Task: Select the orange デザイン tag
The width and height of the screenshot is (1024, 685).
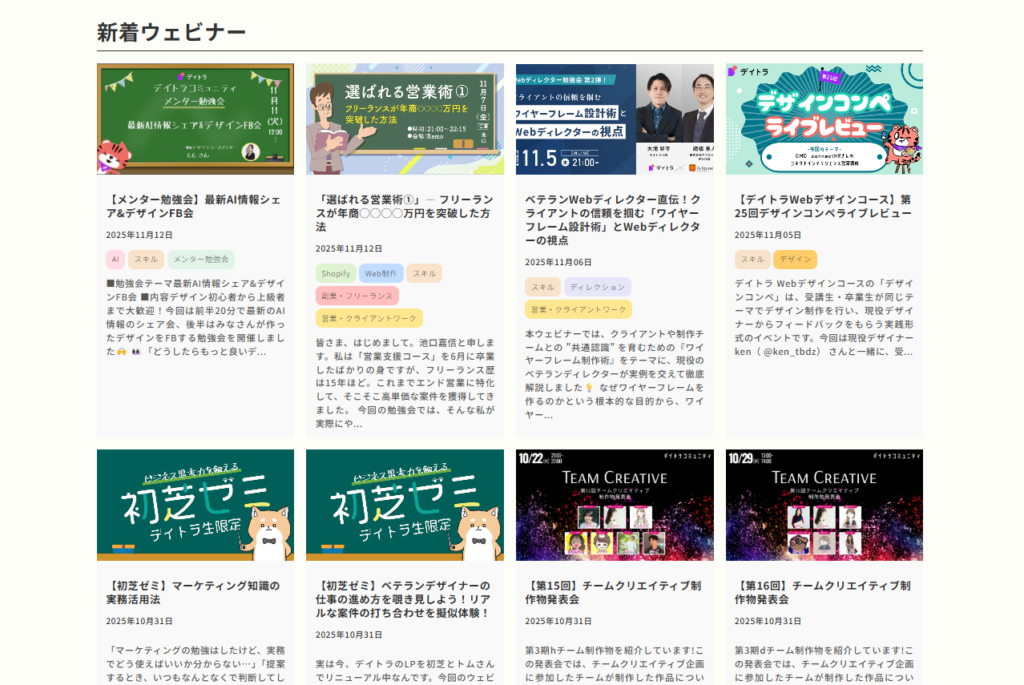Action: (x=795, y=260)
